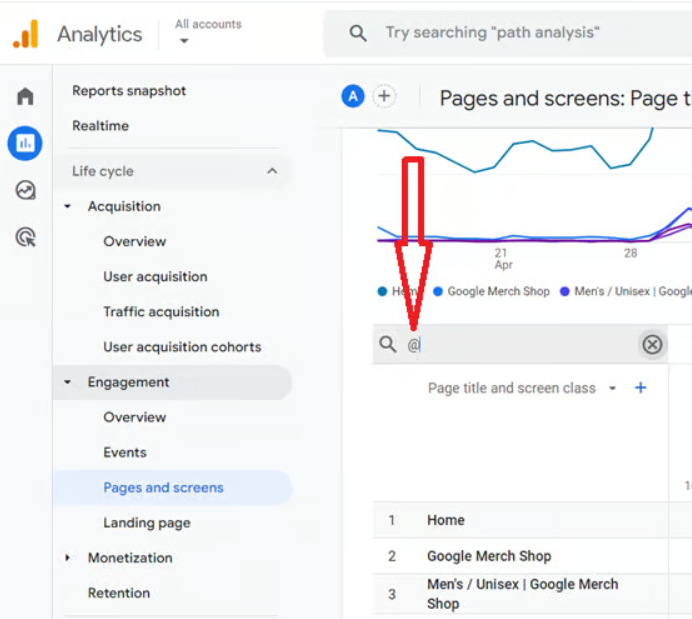Expand the Monetization group arrow
The width and height of the screenshot is (692, 619).
point(68,558)
